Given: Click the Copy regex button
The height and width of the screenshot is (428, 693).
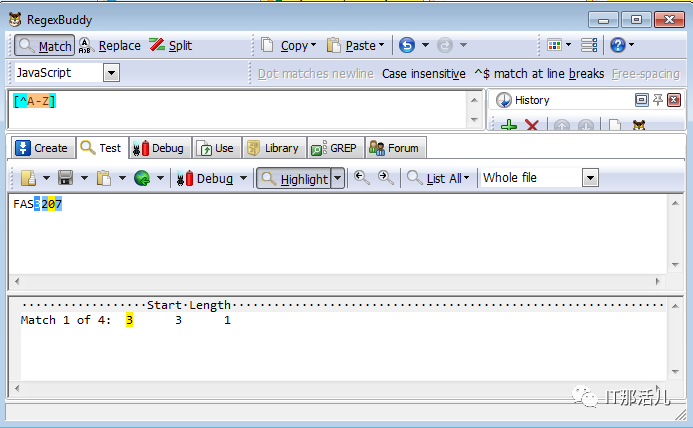Looking at the screenshot, I should point(285,46).
